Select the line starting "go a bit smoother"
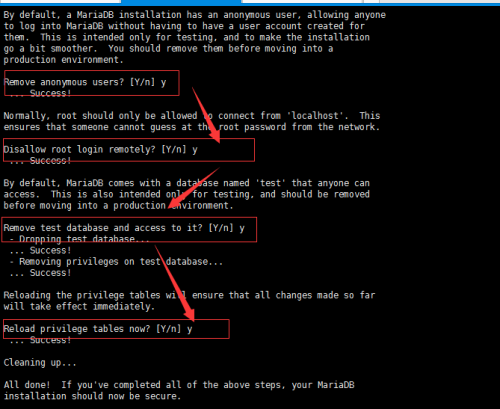 168,49
